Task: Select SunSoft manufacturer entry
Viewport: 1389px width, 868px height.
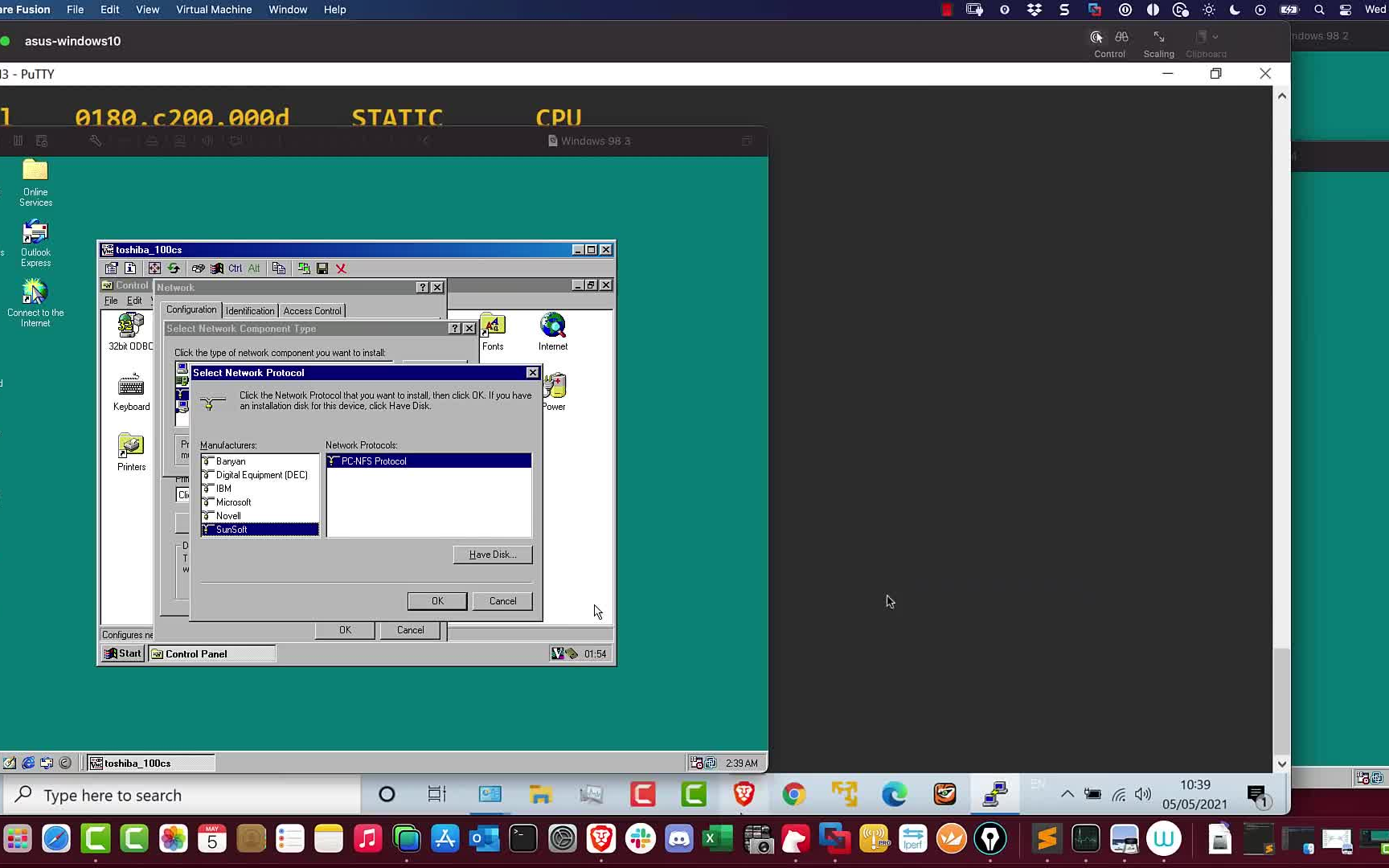Action: [260, 530]
